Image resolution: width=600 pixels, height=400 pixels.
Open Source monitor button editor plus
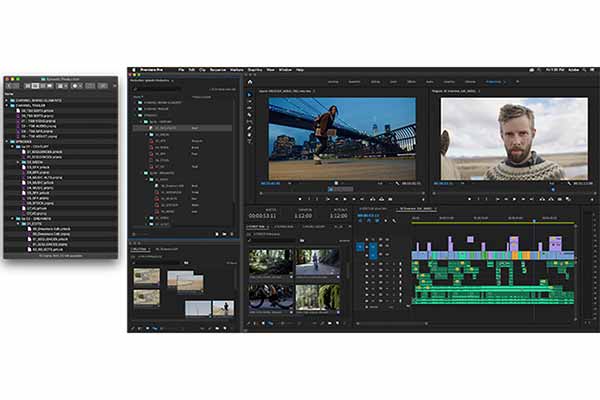pyautogui.click(x=423, y=199)
